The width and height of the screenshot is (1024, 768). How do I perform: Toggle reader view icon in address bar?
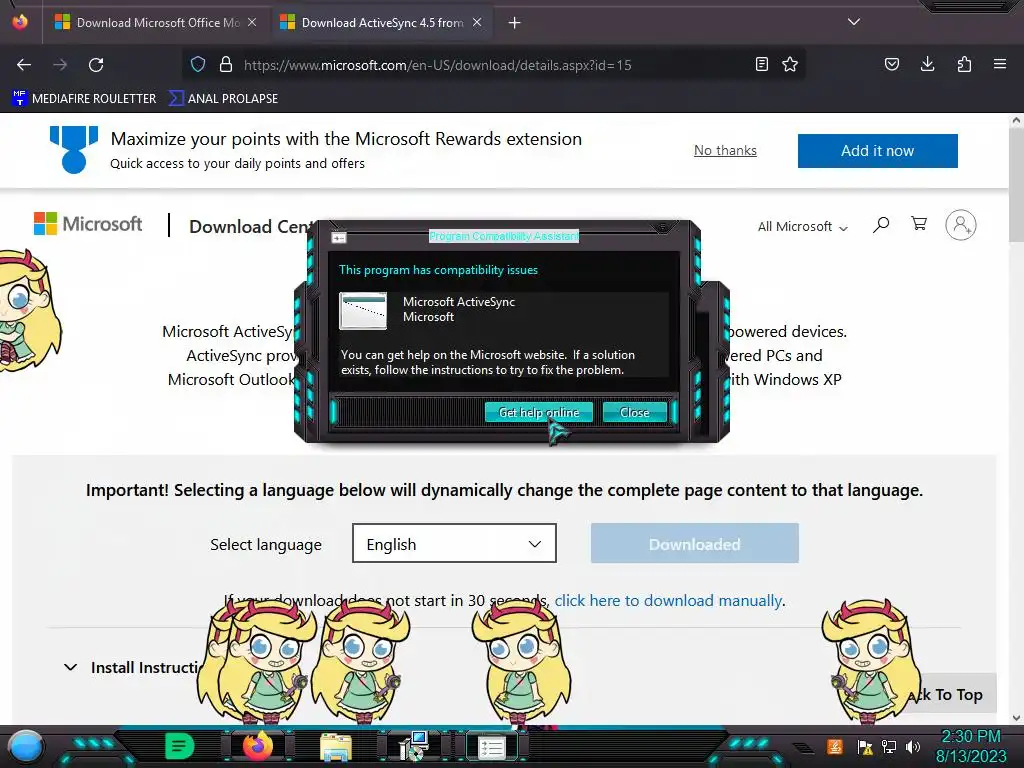point(761,64)
